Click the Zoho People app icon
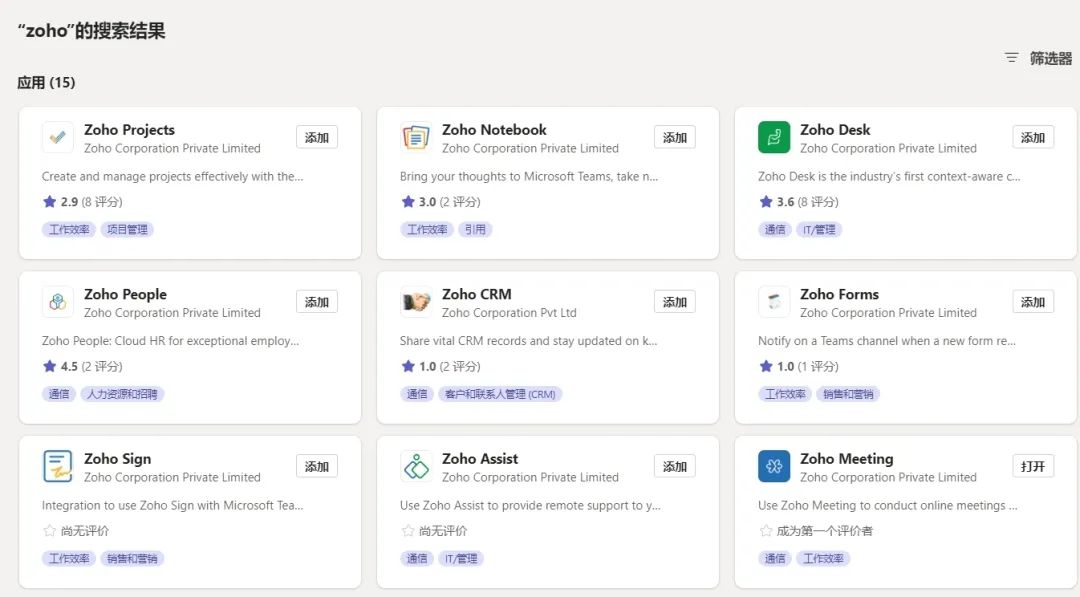 (58, 302)
